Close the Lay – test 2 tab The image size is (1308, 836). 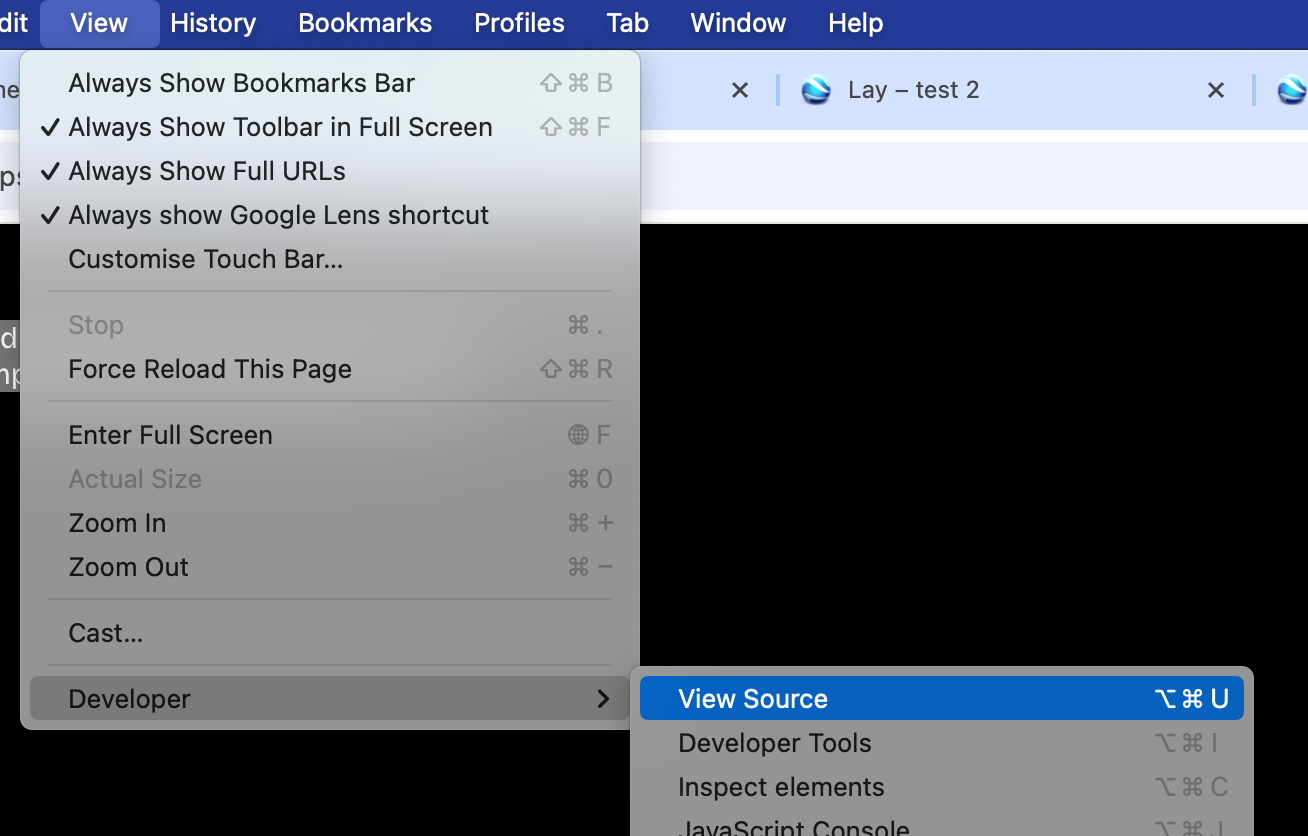1216,90
